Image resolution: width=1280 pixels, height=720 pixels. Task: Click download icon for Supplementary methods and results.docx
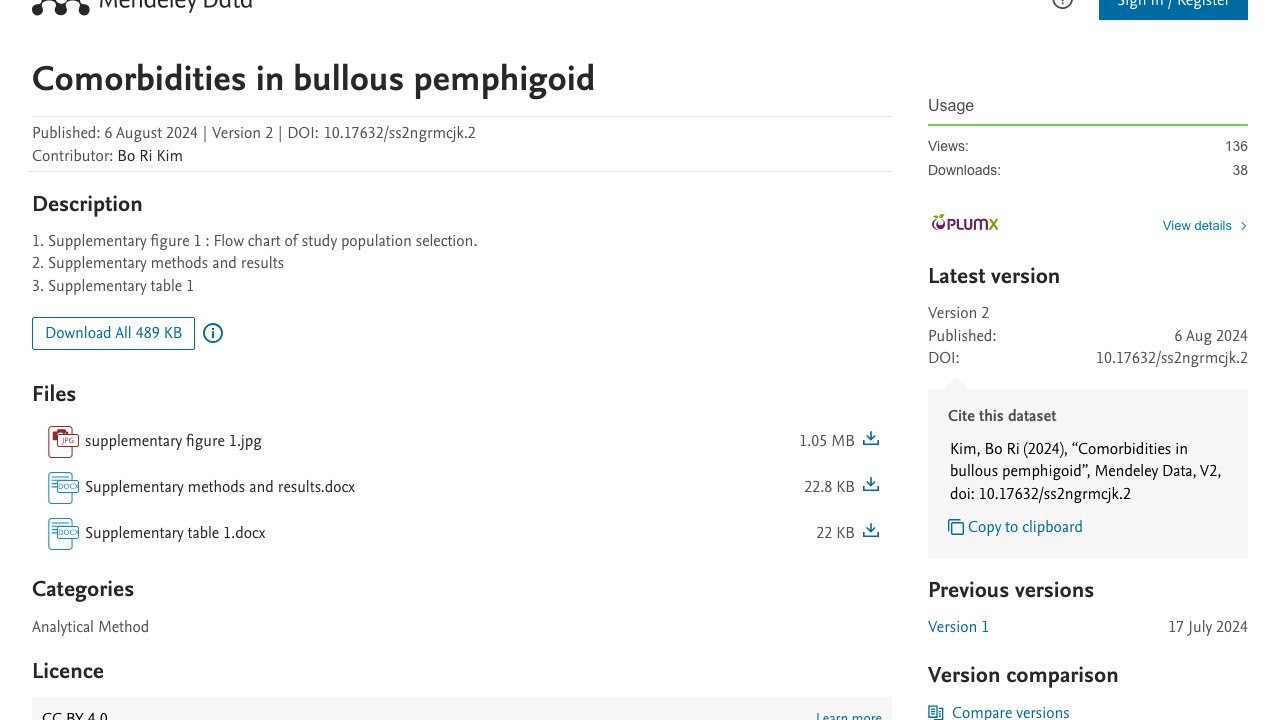click(871, 485)
